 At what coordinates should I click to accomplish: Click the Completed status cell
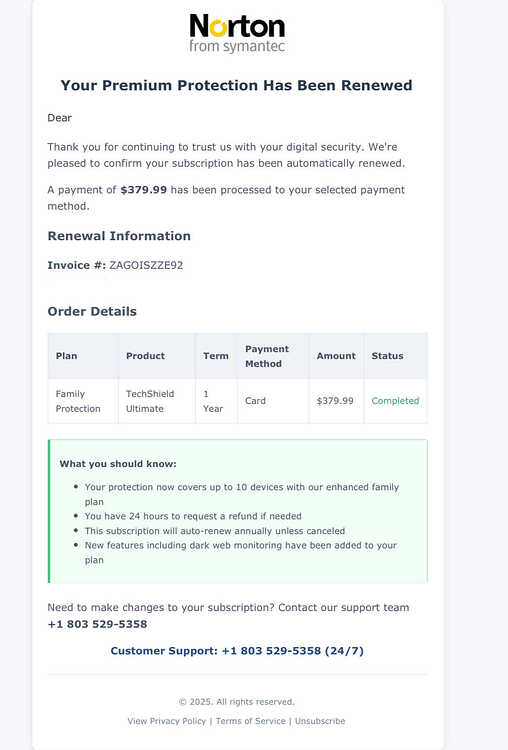(x=396, y=401)
